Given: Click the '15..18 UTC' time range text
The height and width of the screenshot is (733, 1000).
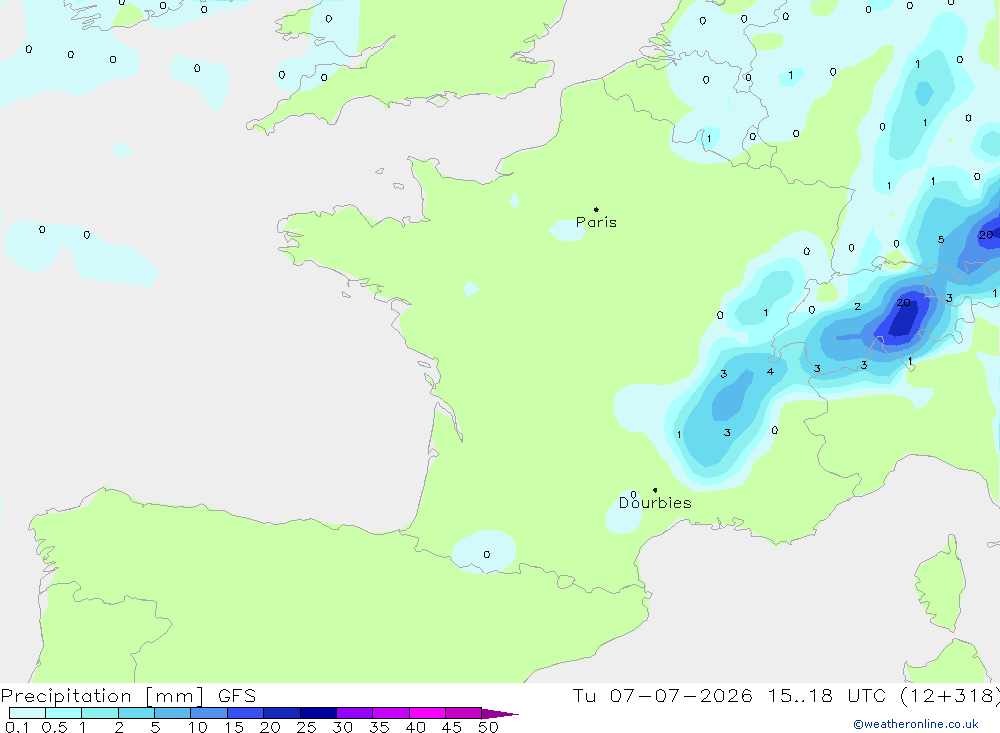Looking at the screenshot, I should coord(827,696).
